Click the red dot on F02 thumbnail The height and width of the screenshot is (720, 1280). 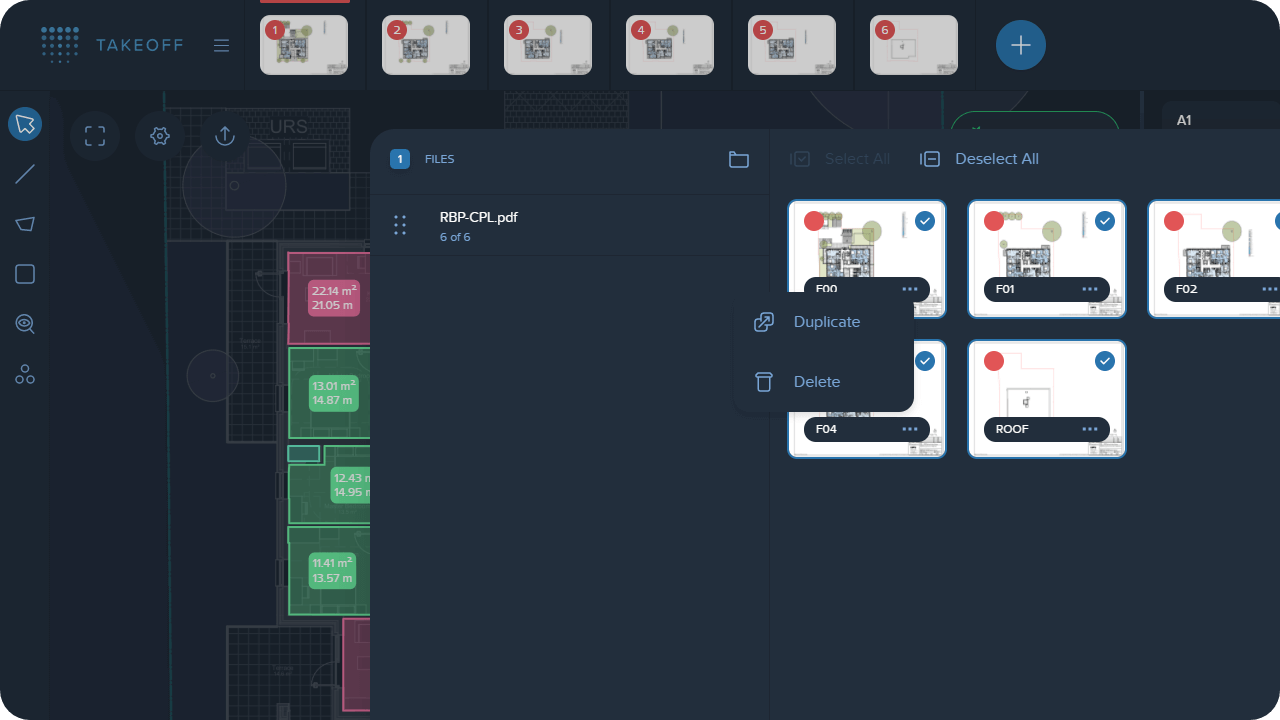click(x=1174, y=221)
